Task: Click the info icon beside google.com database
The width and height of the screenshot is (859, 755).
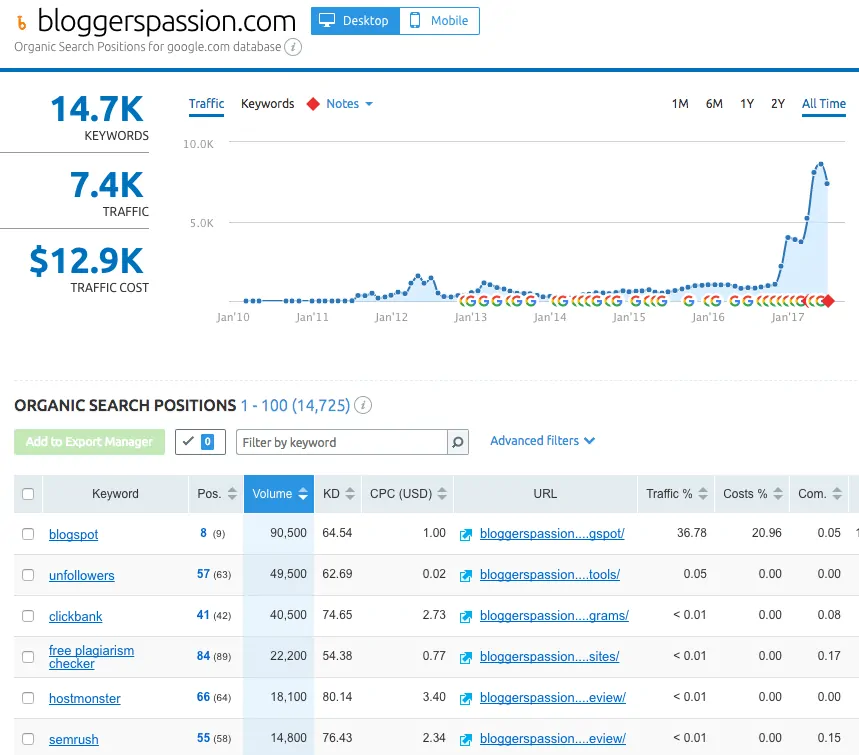Action: coord(293,46)
